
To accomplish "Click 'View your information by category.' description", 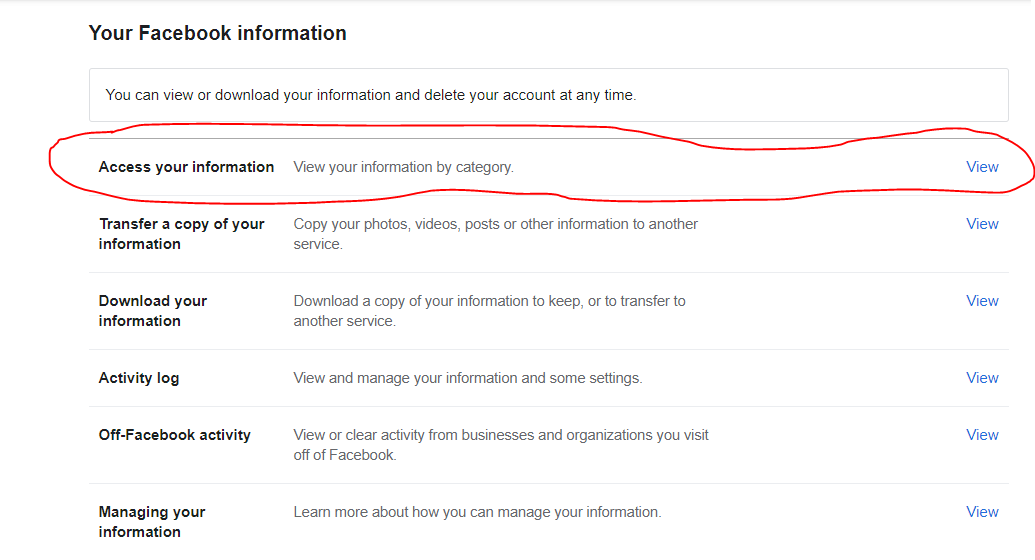I will click(x=403, y=167).
